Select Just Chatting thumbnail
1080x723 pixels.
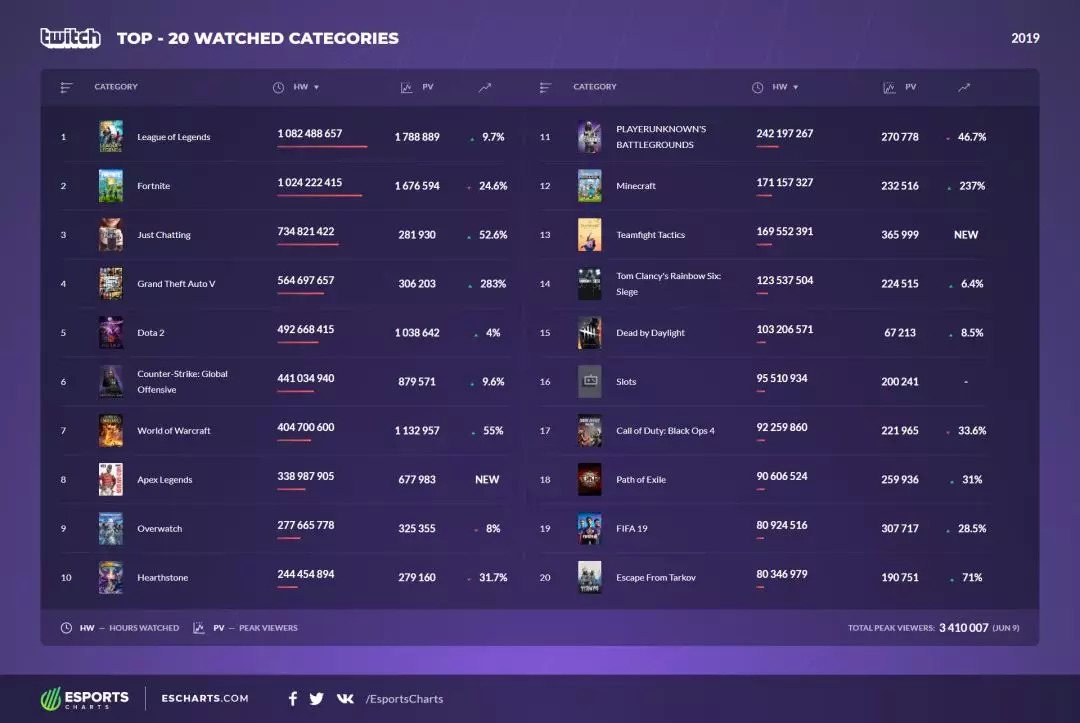(x=111, y=235)
